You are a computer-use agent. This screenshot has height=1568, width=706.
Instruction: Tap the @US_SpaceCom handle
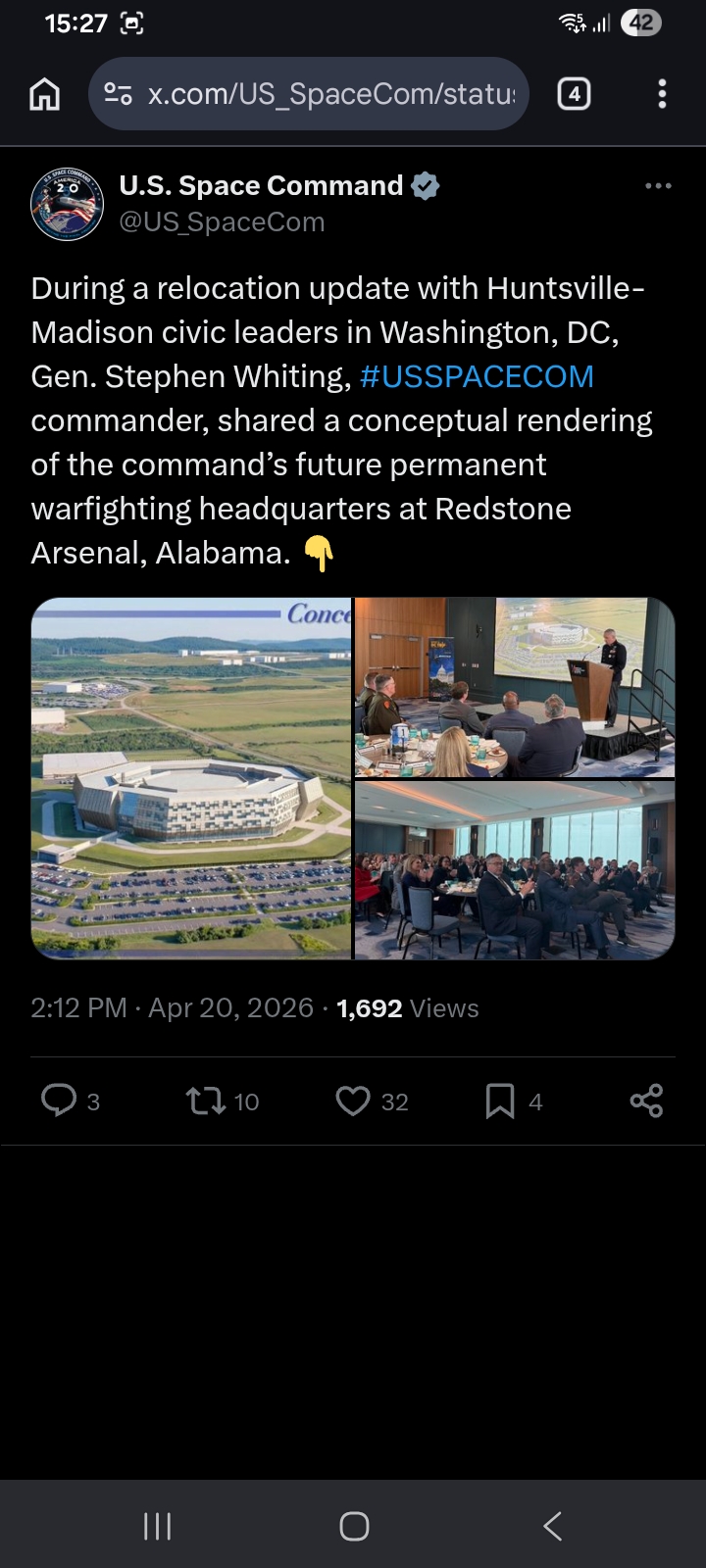222,222
